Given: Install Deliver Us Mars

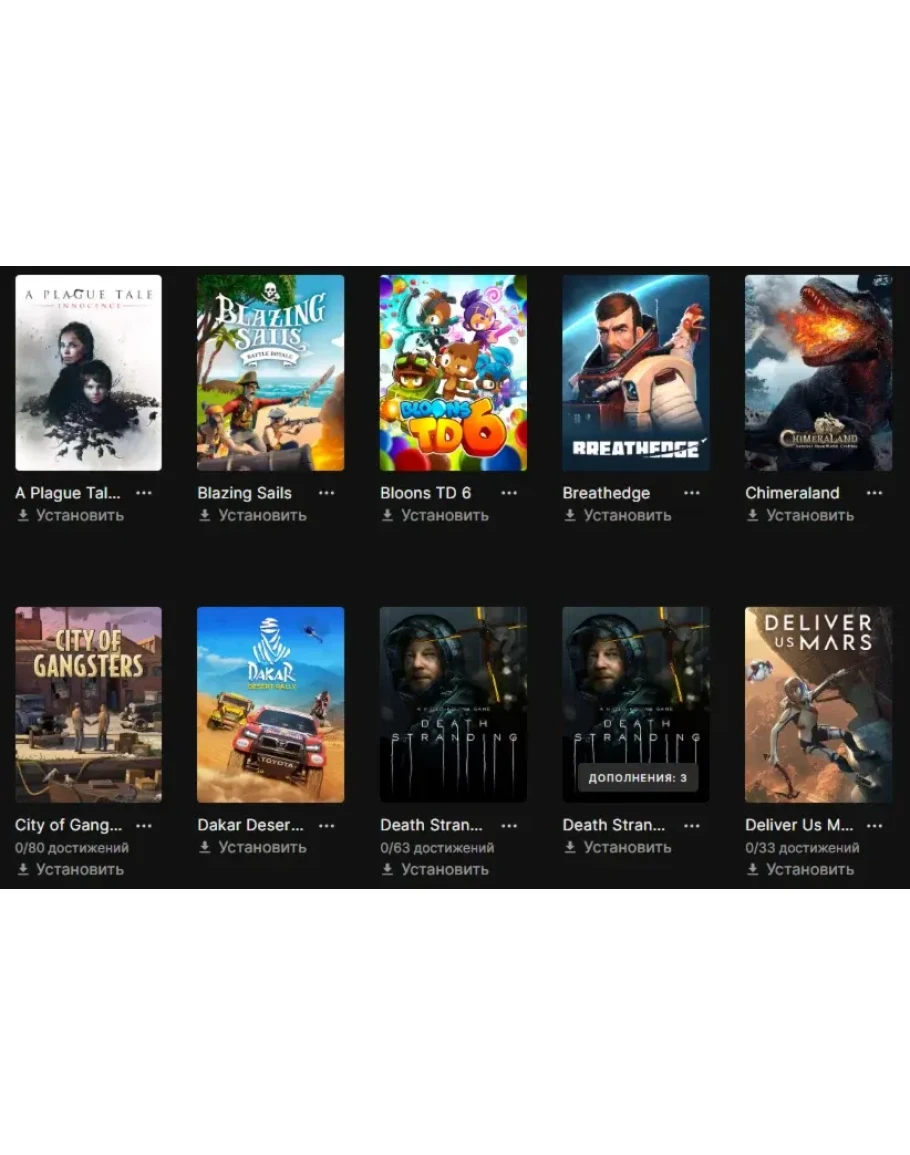Looking at the screenshot, I should 801,869.
